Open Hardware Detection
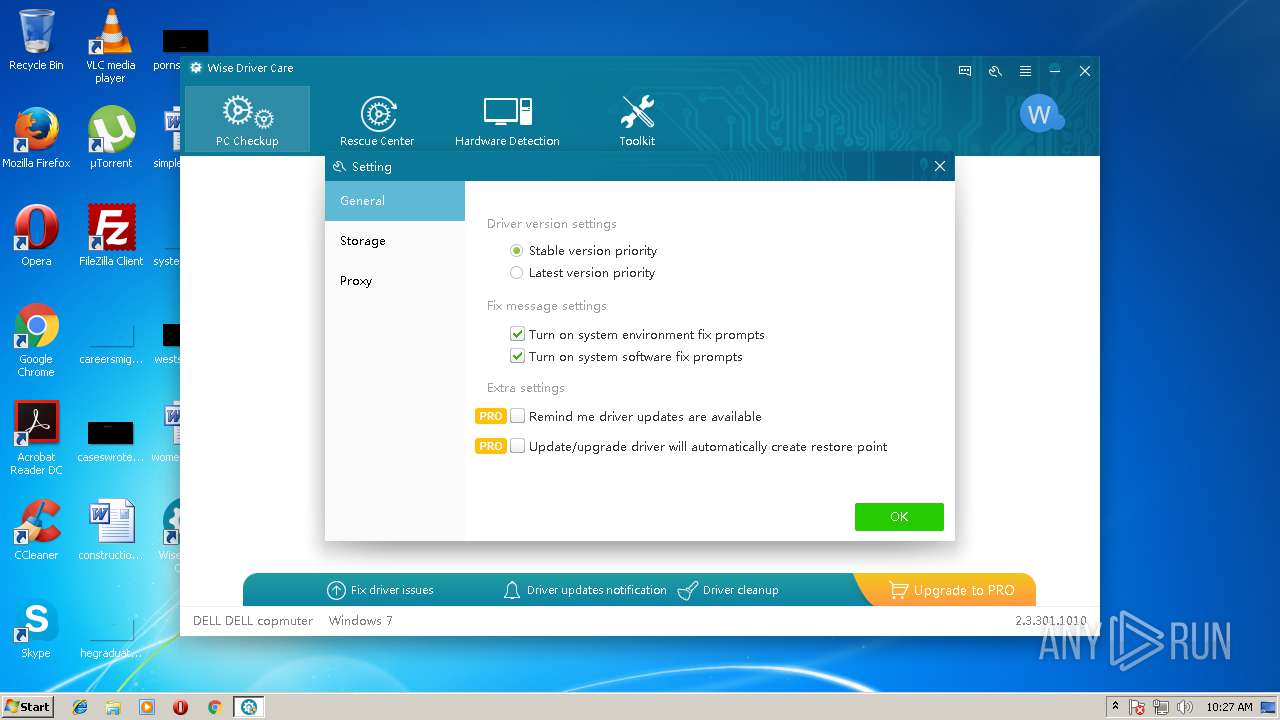 click(507, 119)
